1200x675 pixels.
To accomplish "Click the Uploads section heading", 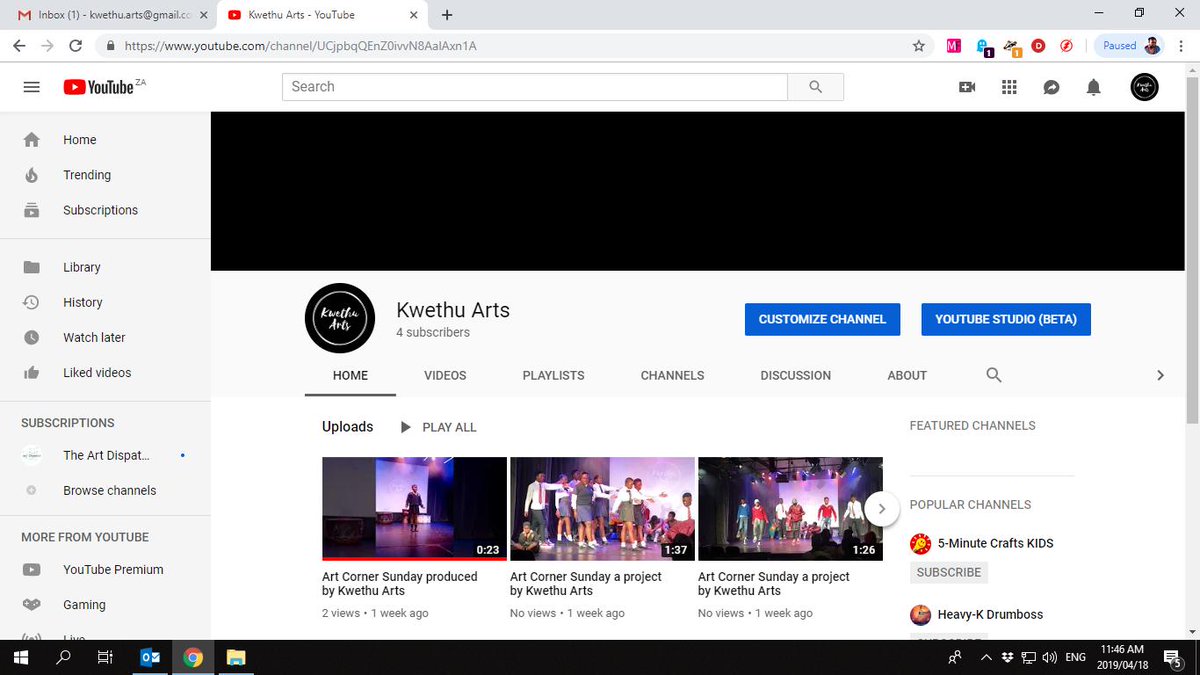I will click(347, 427).
